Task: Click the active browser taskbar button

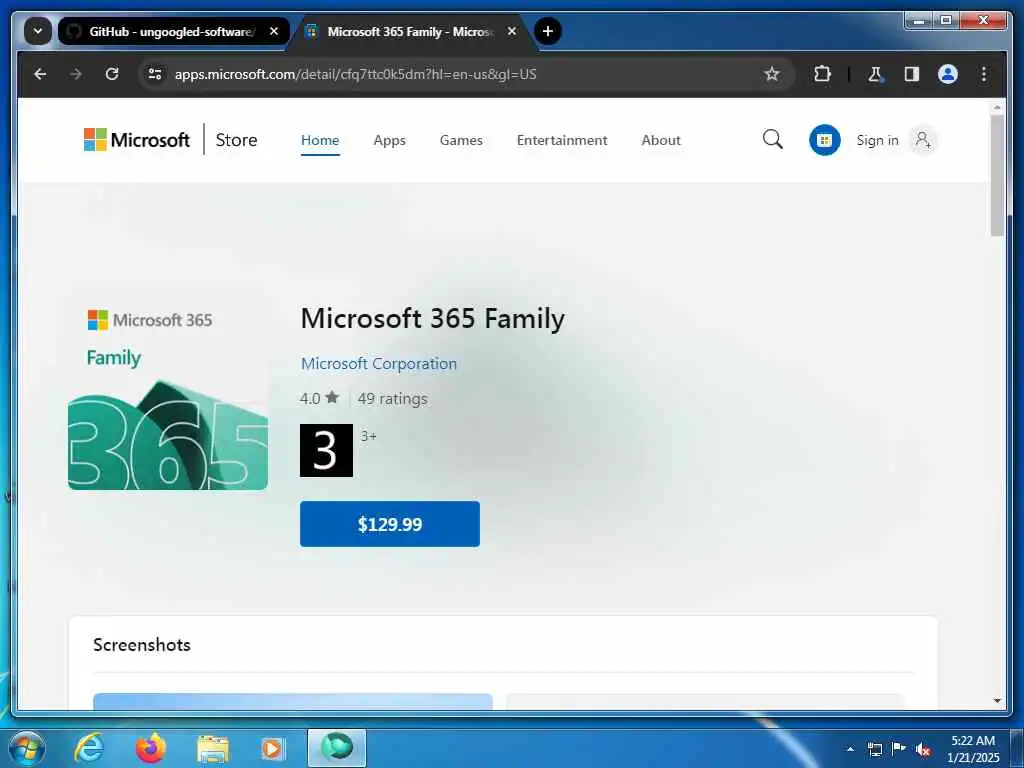Action: click(336, 748)
